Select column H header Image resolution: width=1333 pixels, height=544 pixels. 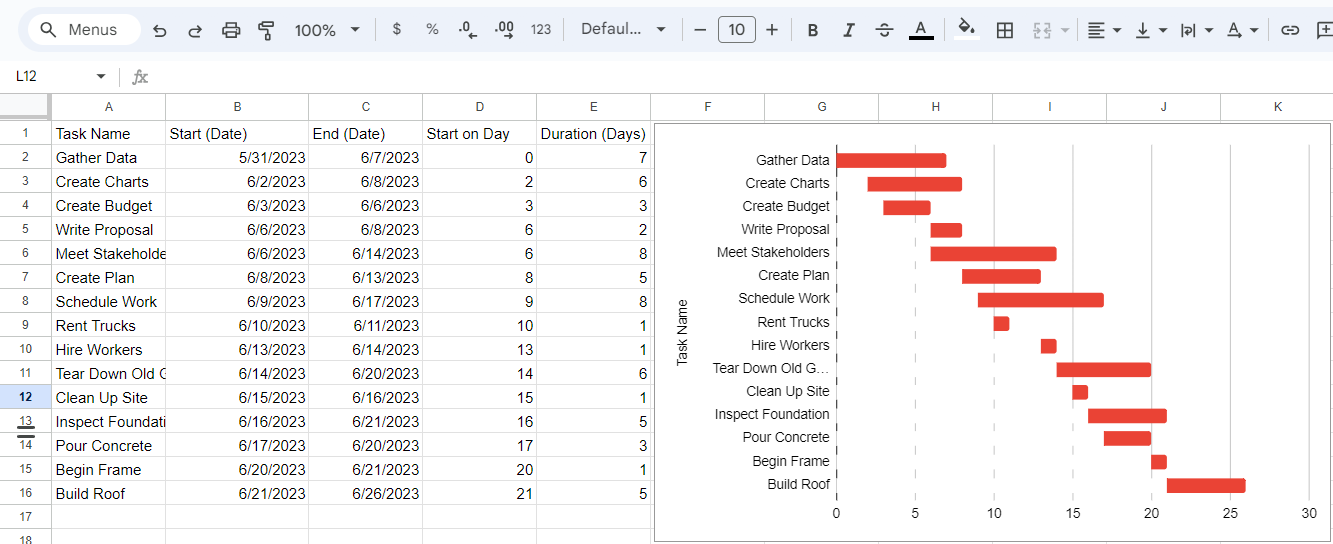(936, 107)
